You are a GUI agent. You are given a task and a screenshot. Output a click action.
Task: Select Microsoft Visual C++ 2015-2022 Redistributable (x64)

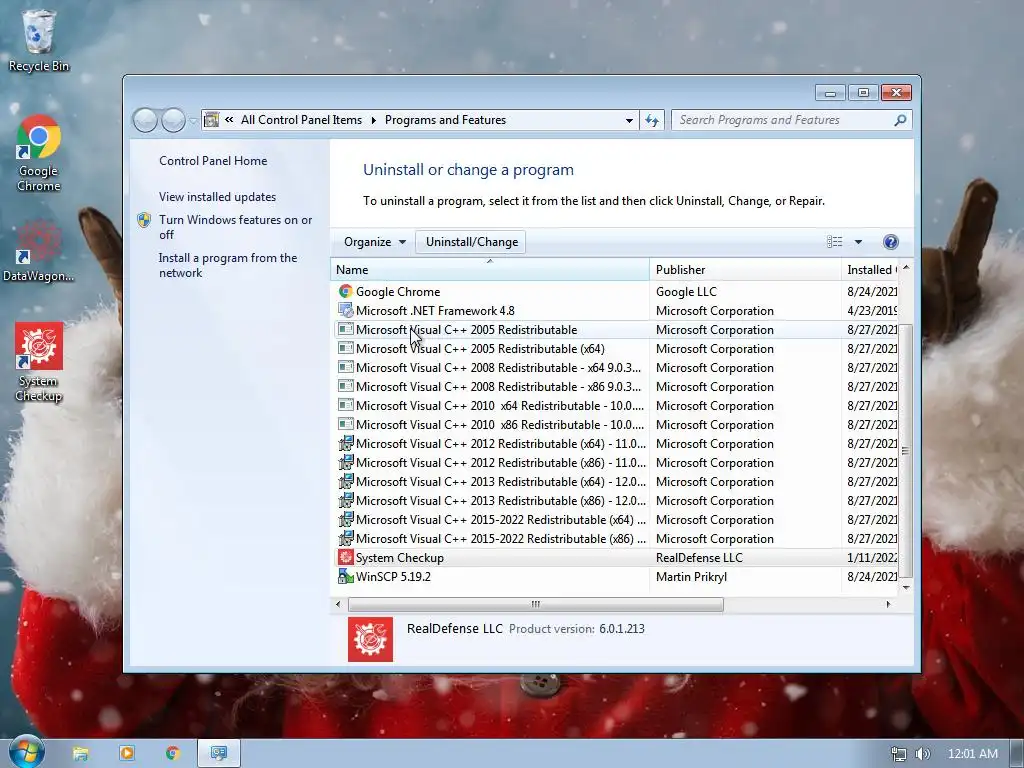pos(616,520)
